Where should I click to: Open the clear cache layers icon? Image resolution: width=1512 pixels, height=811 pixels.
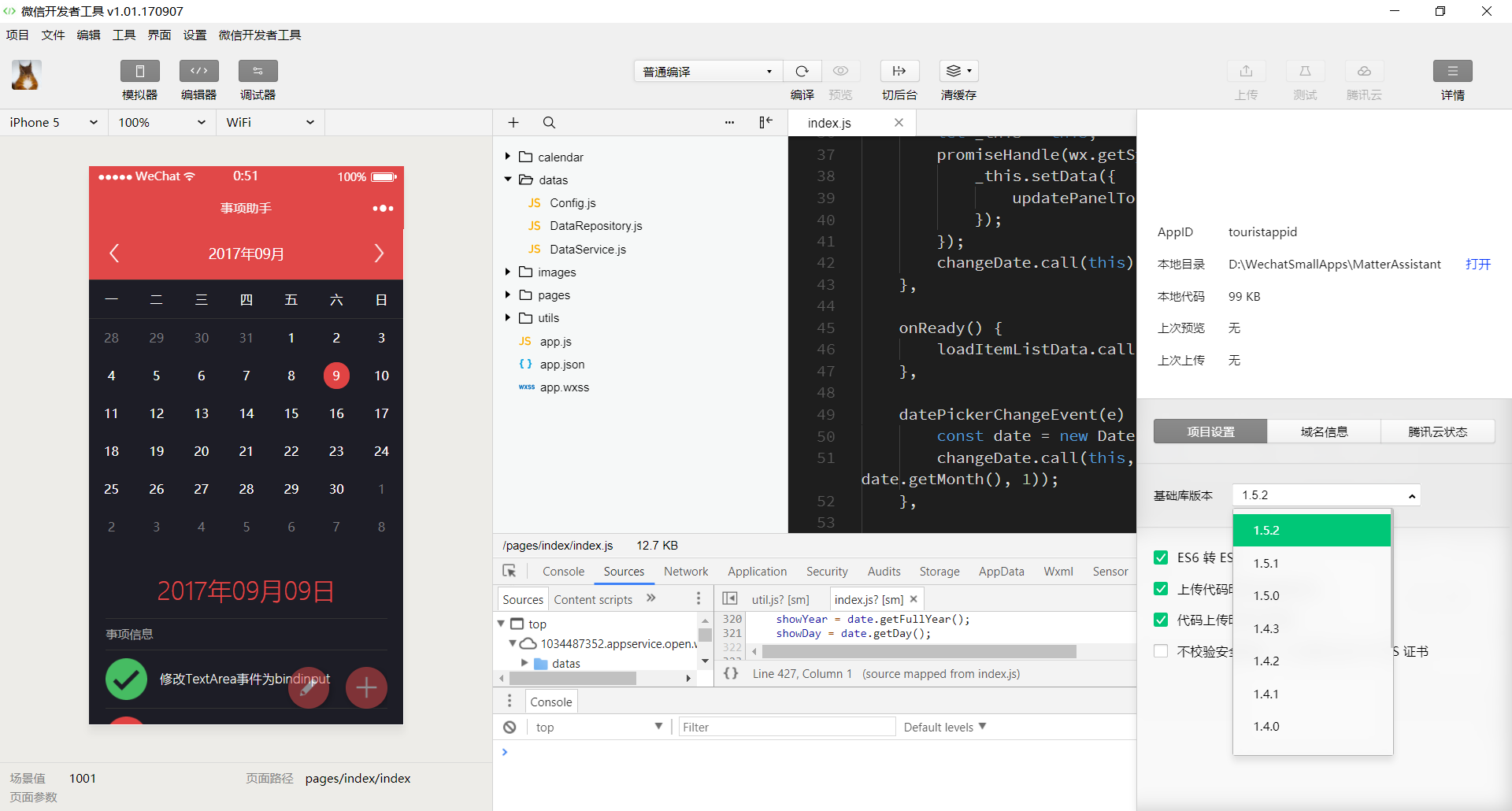click(958, 71)
